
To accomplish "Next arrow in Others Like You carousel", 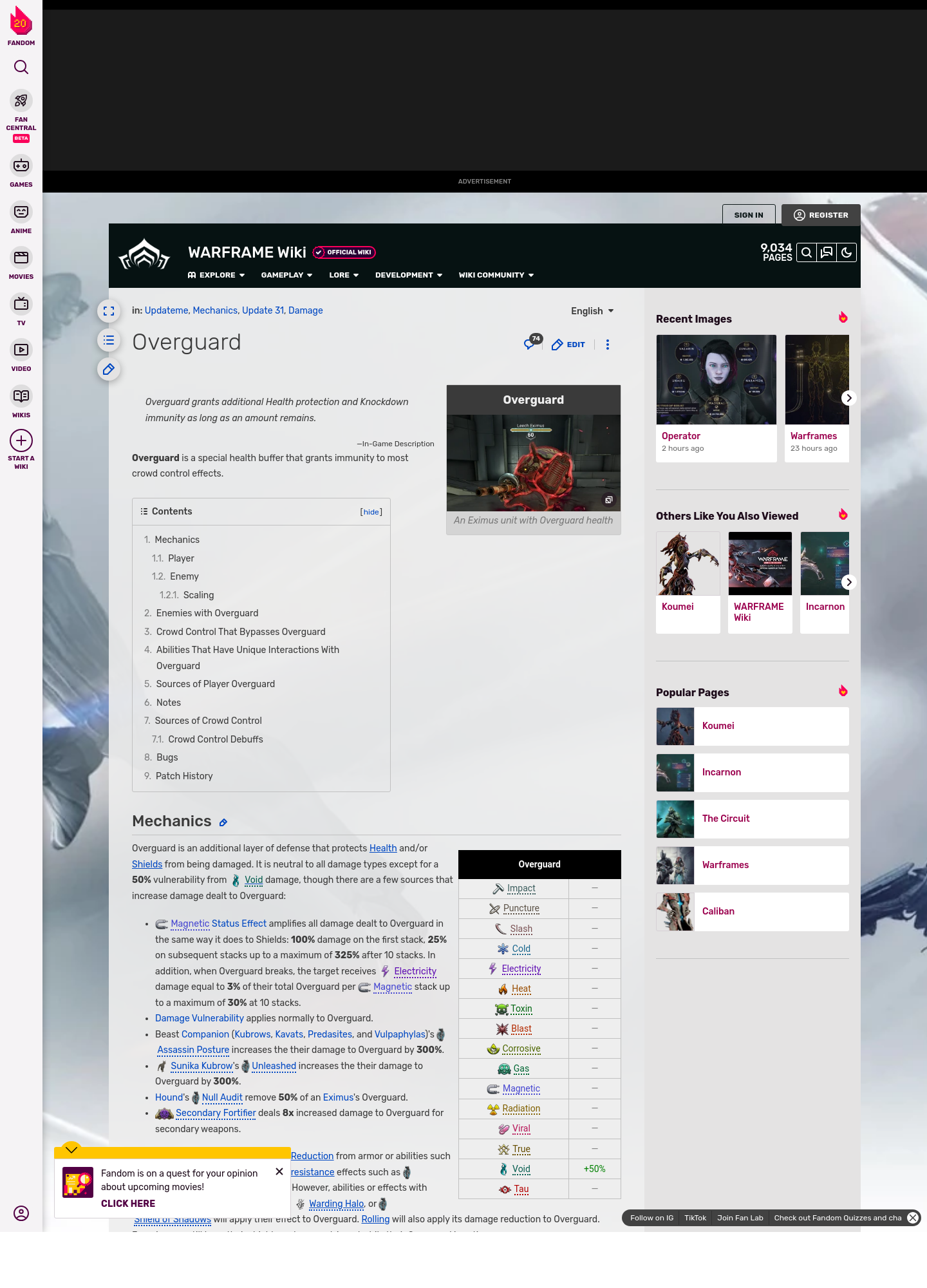I will [x=848, y=582].
